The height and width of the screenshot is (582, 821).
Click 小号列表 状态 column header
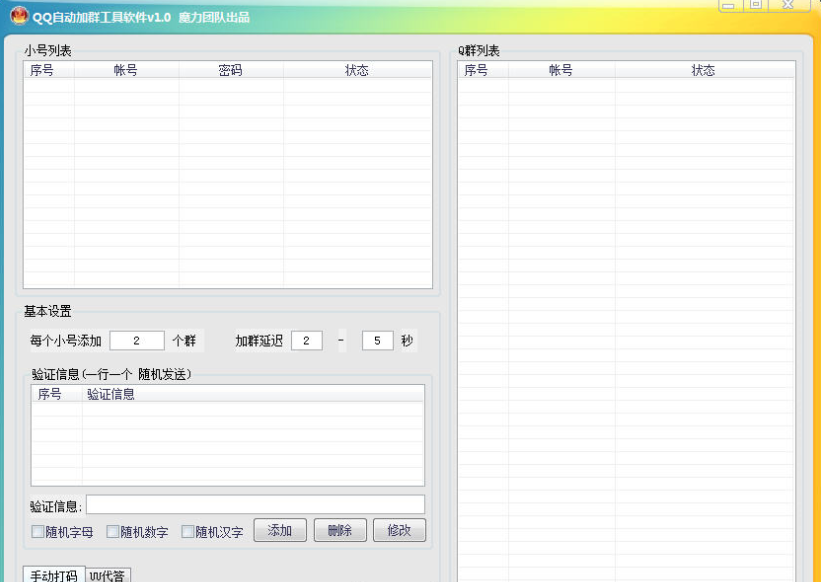click(357, 70)
